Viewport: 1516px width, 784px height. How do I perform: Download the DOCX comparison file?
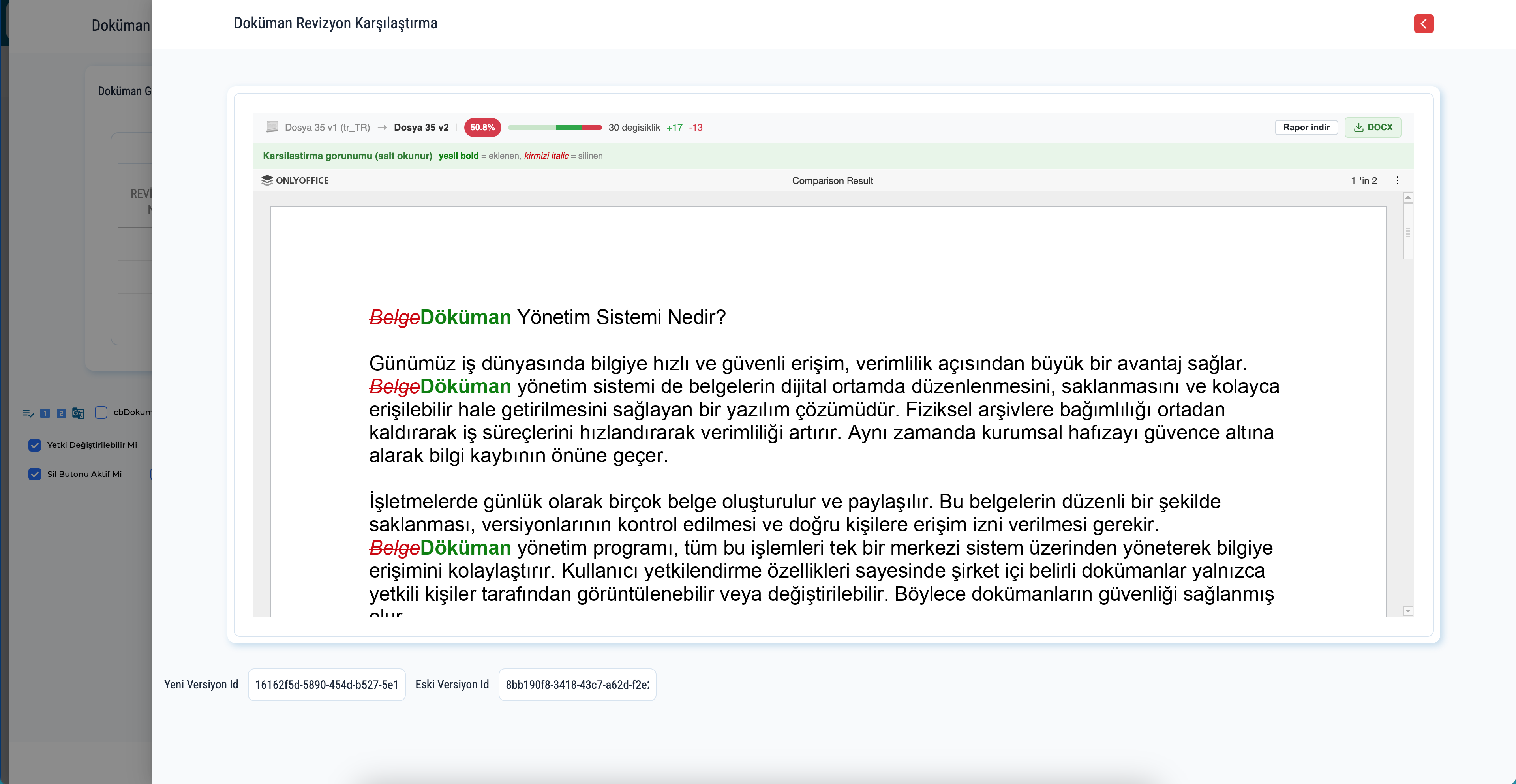[1372, 127]
